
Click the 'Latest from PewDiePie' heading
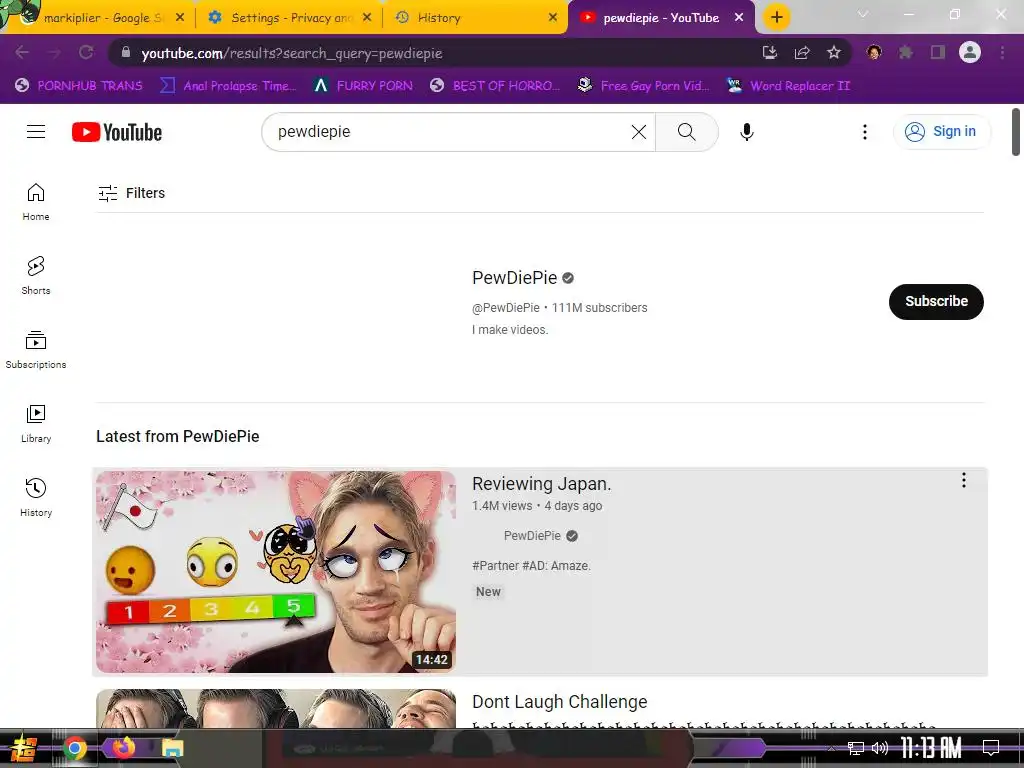coord(178,437)
